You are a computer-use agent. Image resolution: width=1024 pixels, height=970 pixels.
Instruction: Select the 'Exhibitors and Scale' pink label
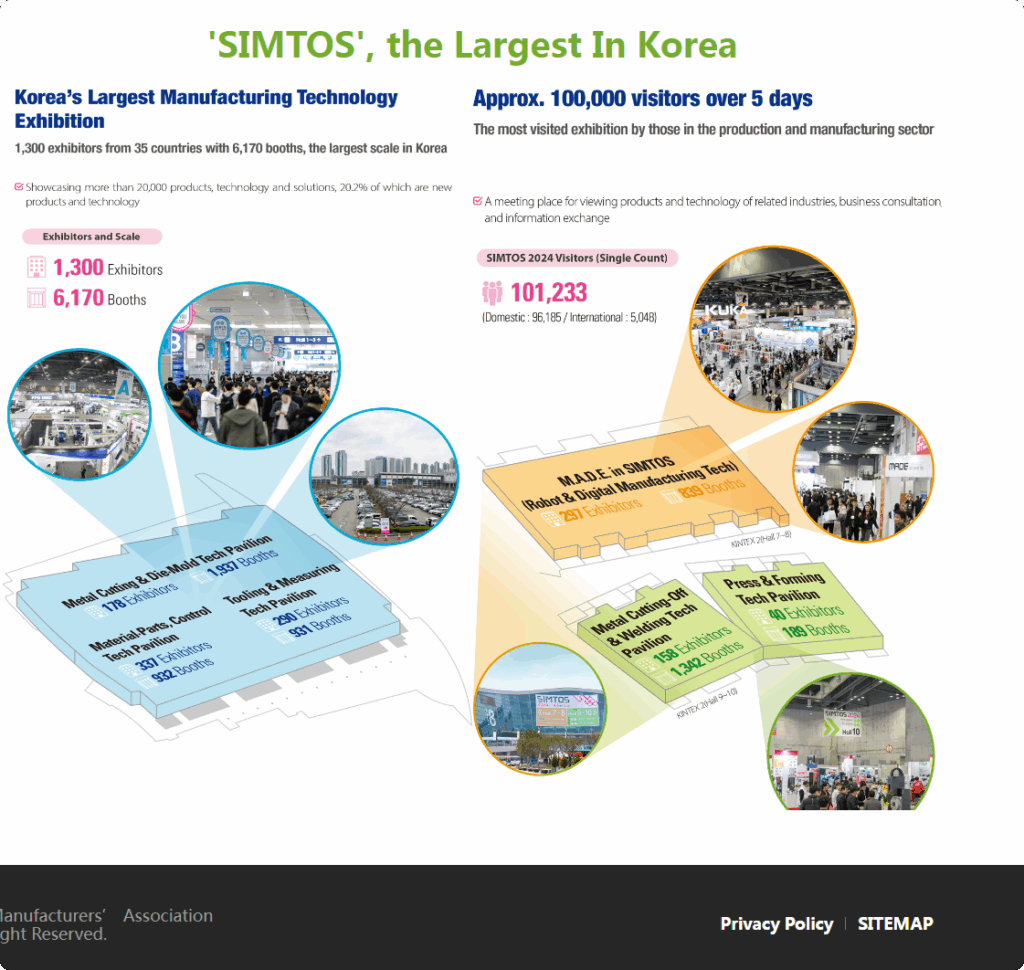(x=91, y=237)
